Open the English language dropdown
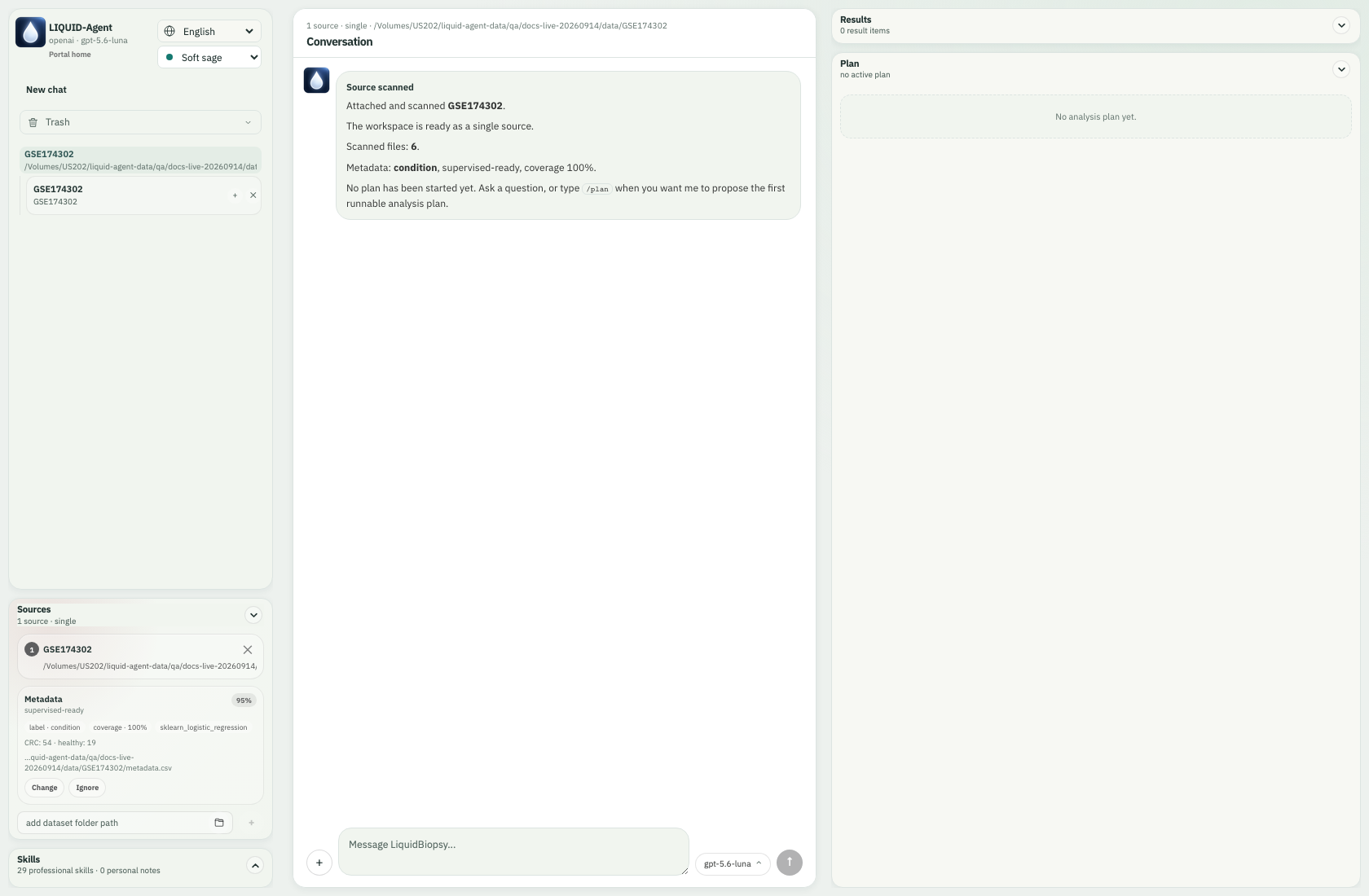Screen dimensions: 1369x896 209,31
